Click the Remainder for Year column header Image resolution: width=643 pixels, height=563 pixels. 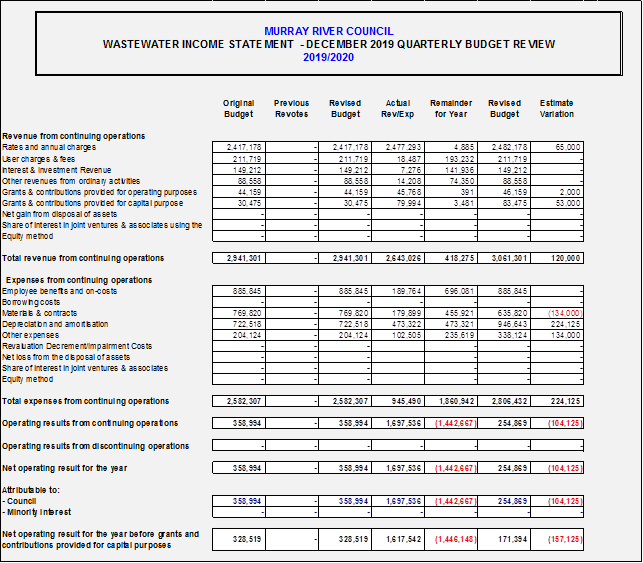tap(451, 108)
